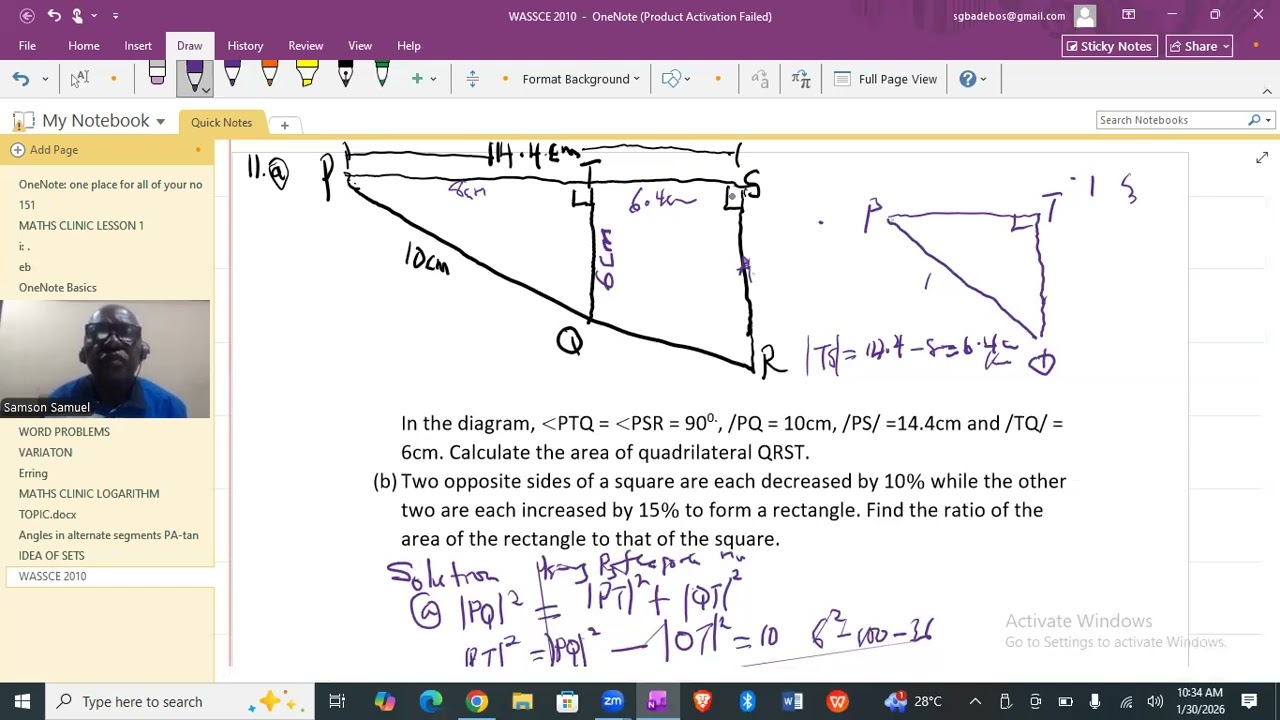Click the Samson Samuel video thumbnail
Screen dimensions: 1280x720
pos(105,359)
